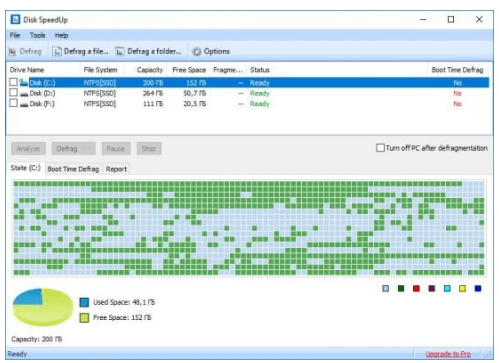Maximize the Disk SpeedUp window
499x363 pixels.
[451, 20]
